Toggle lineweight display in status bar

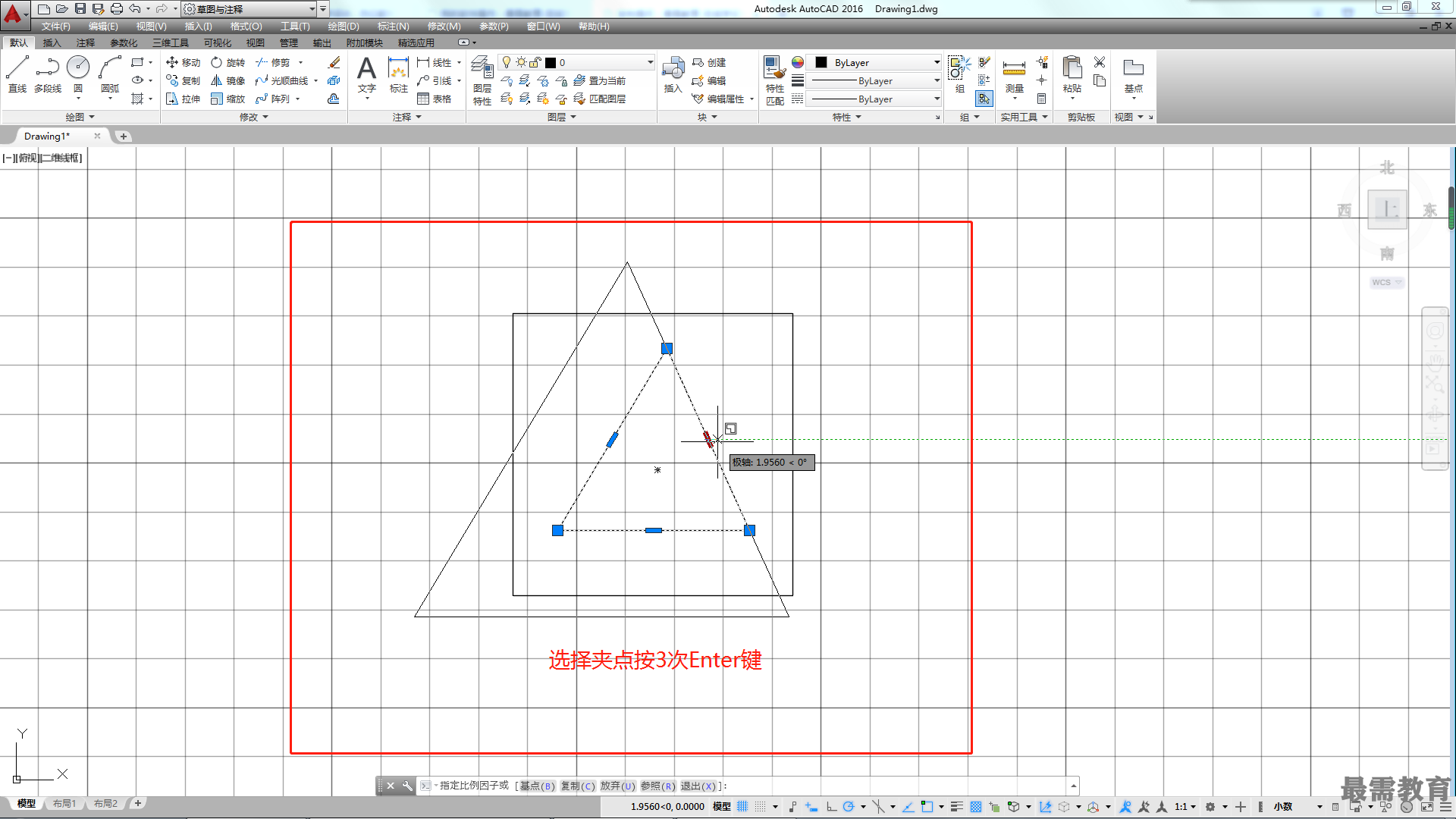pos(956,806)
